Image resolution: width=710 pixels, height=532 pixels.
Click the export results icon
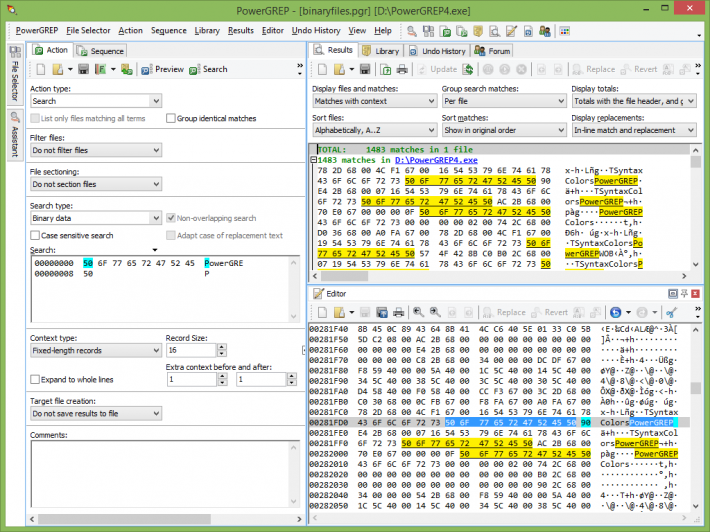coord(386,69)
